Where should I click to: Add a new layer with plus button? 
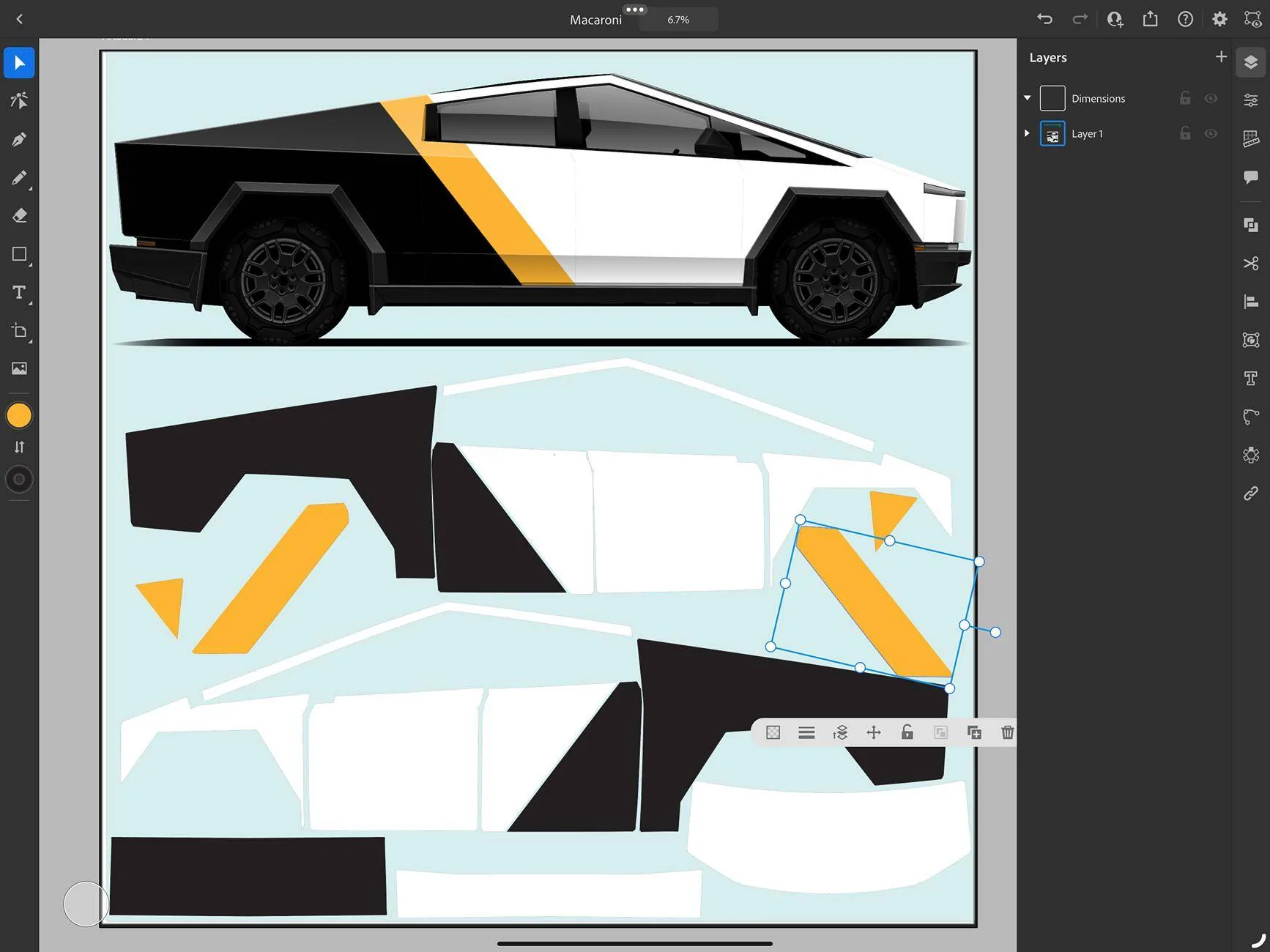[1221, 57]
